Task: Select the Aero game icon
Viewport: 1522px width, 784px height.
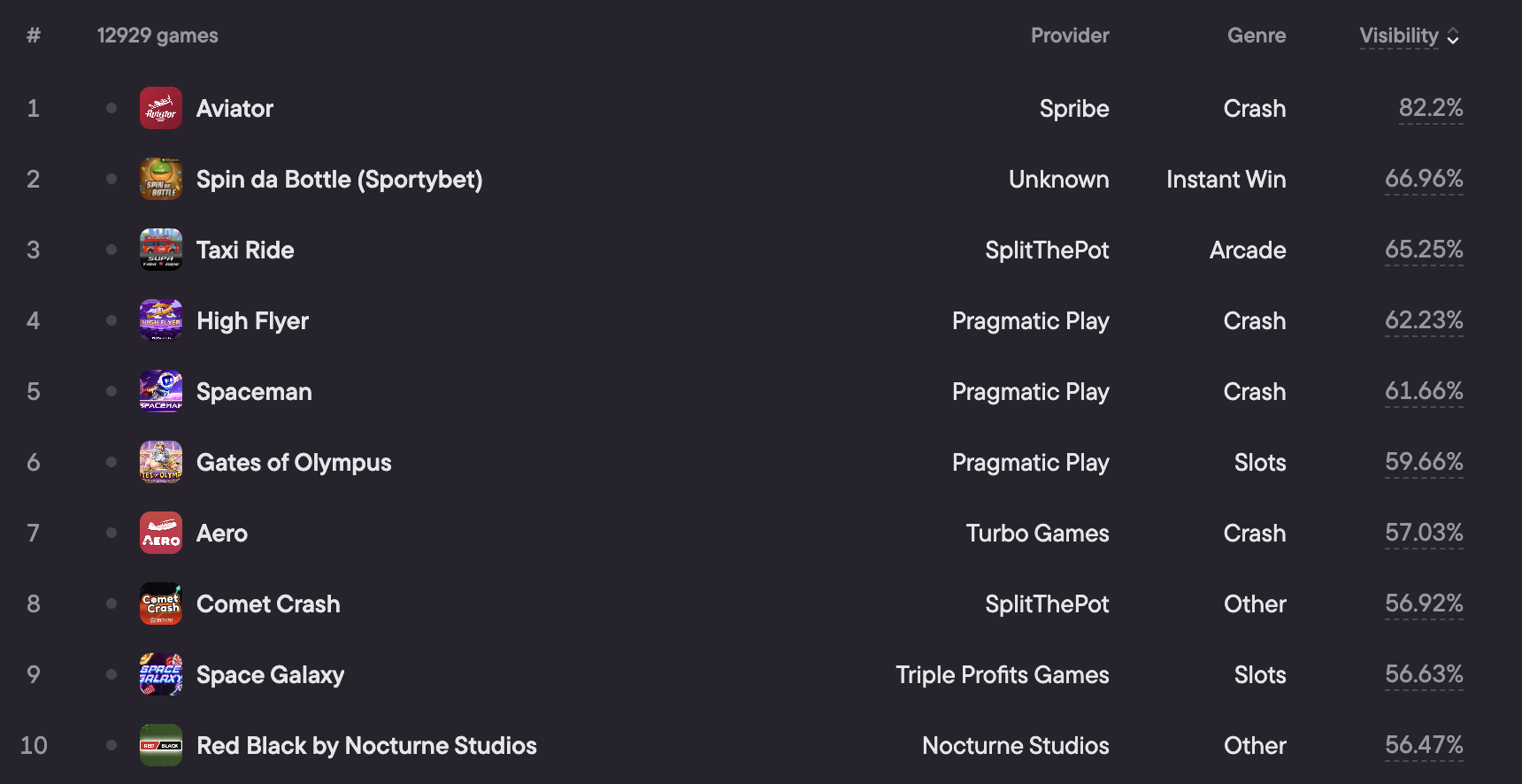Action: 161,533
